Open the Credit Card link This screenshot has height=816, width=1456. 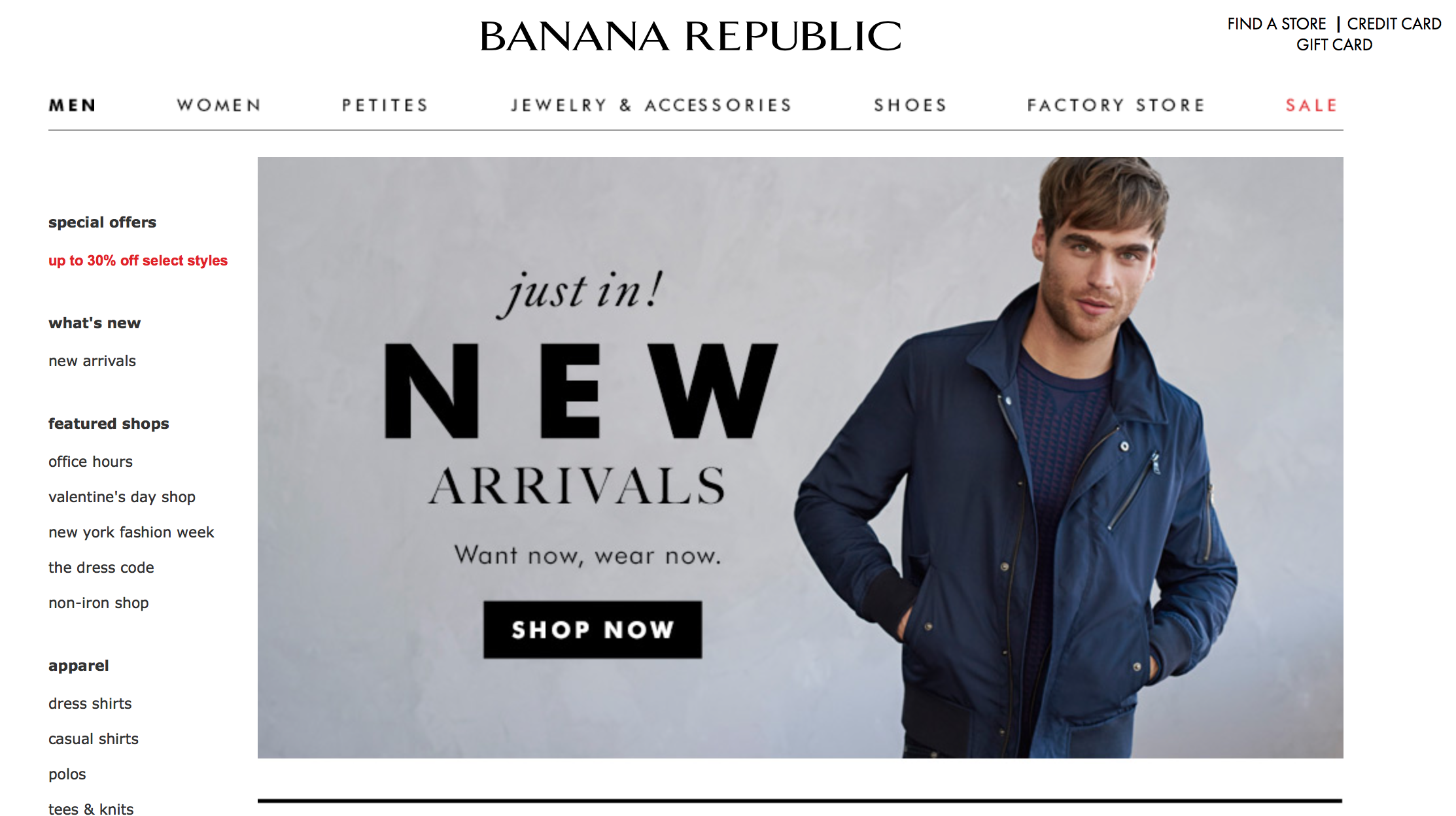pos(1394,24)
